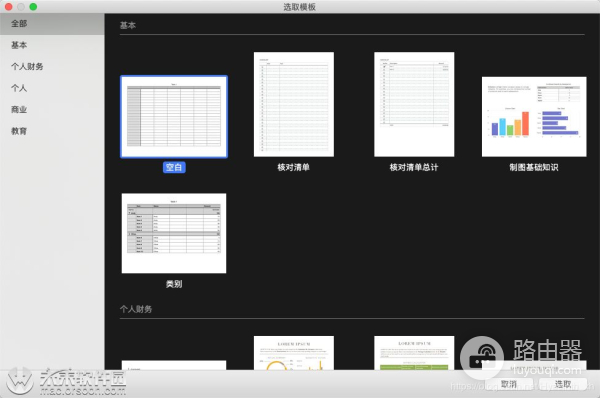Choose the 个人 sidebar category
Screen dimensions: 600x398
[x=52, y=88]
